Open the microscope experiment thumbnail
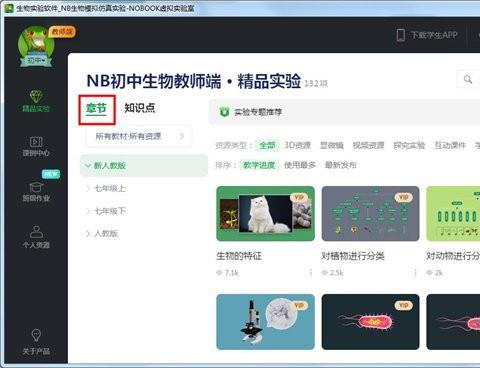 (x=265, y=322)
